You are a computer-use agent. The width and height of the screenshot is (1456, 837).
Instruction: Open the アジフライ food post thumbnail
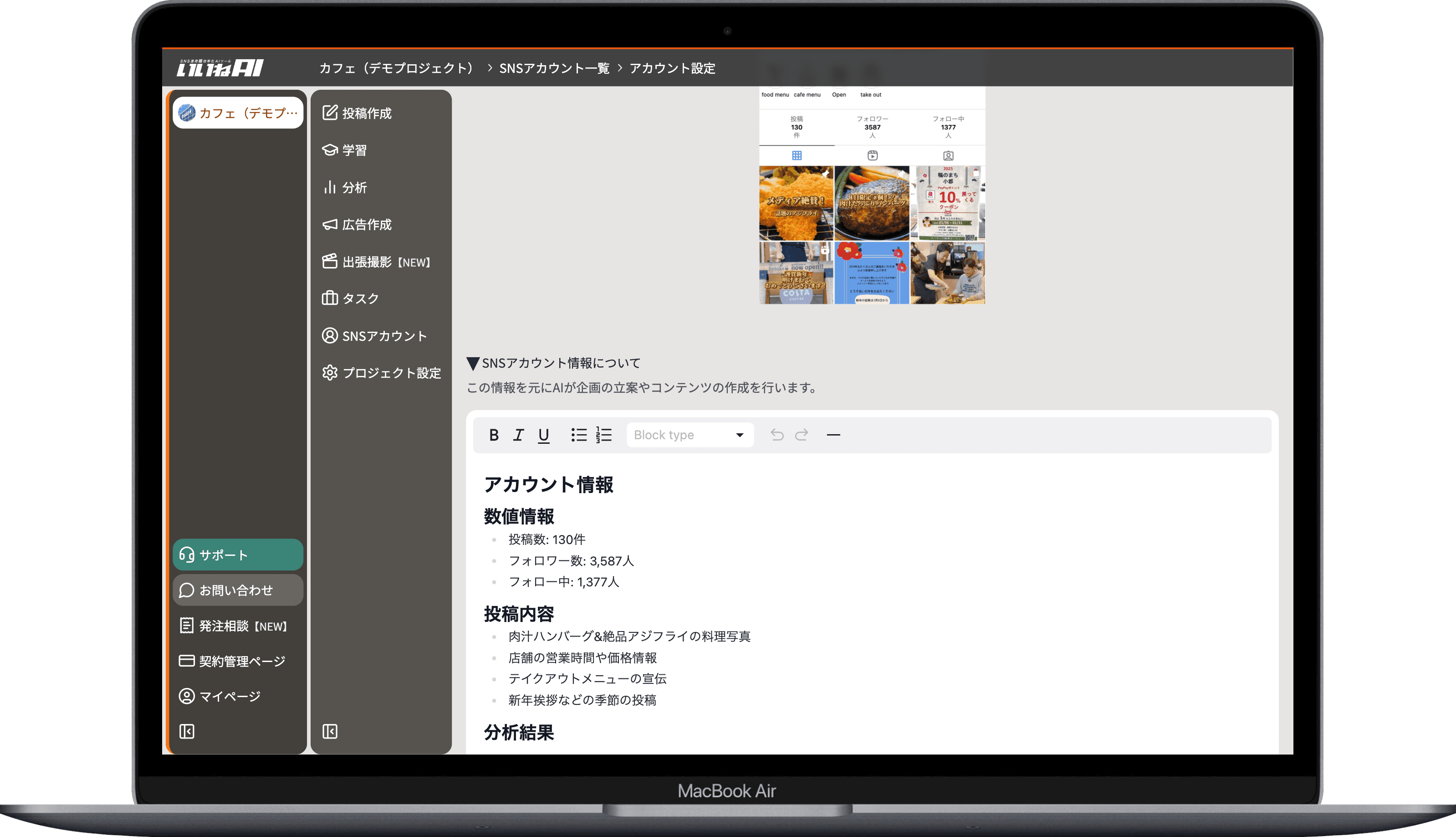[x=796, y=202]
